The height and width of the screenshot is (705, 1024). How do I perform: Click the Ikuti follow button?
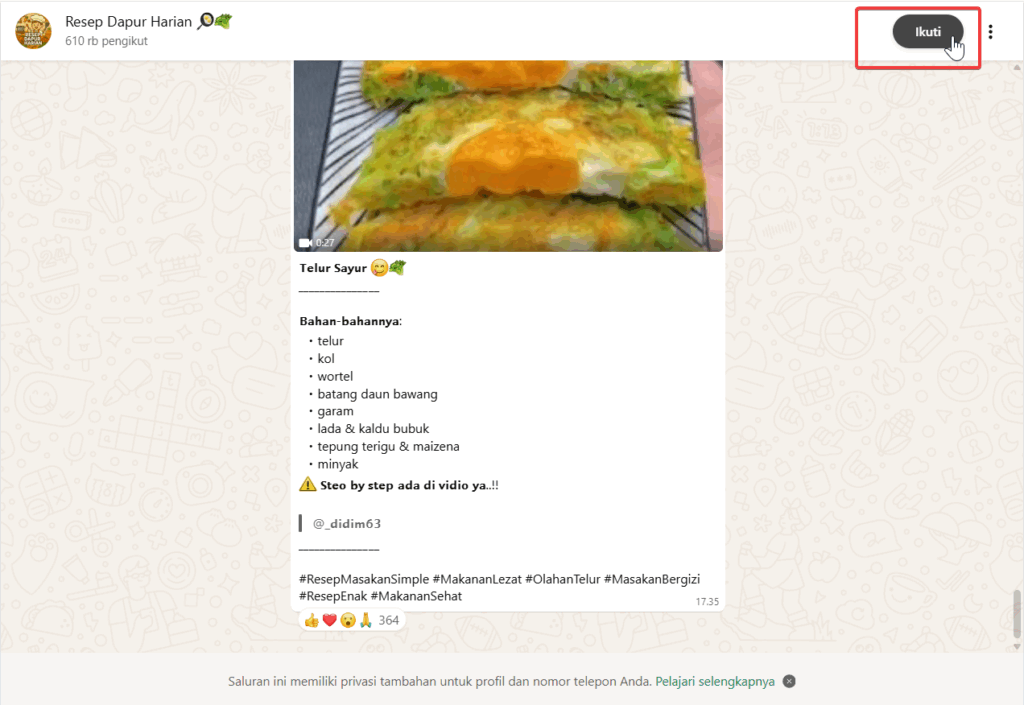click(x=927, y=32)
